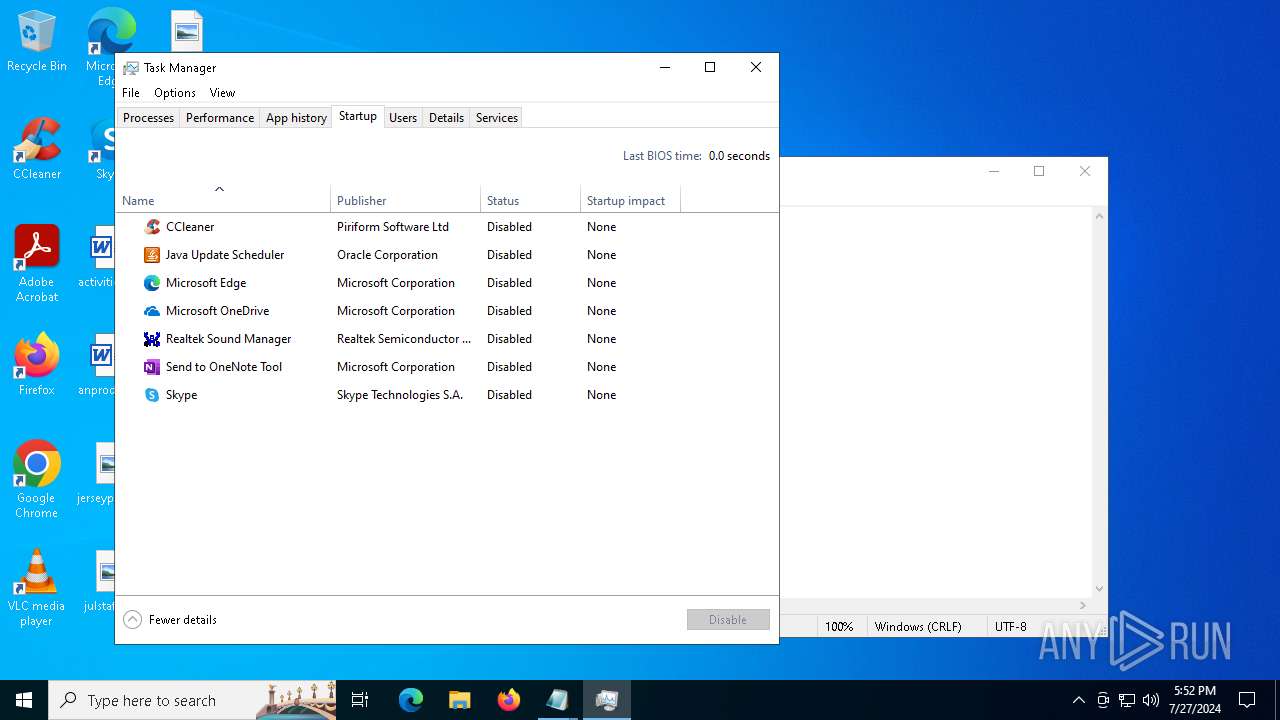Switch to the Performance tab

(x=220, y=118)
